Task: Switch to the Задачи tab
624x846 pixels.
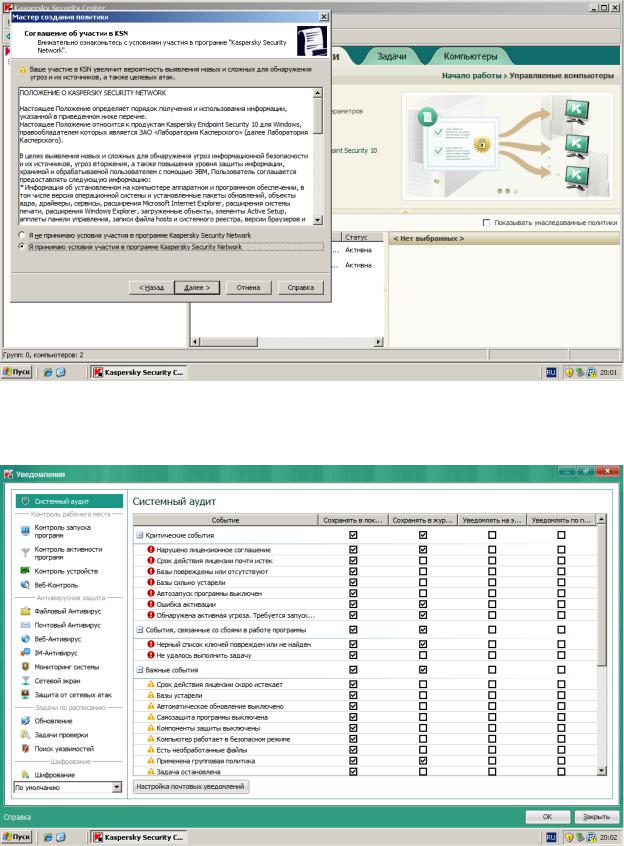Action: click(x=392, y=56)
